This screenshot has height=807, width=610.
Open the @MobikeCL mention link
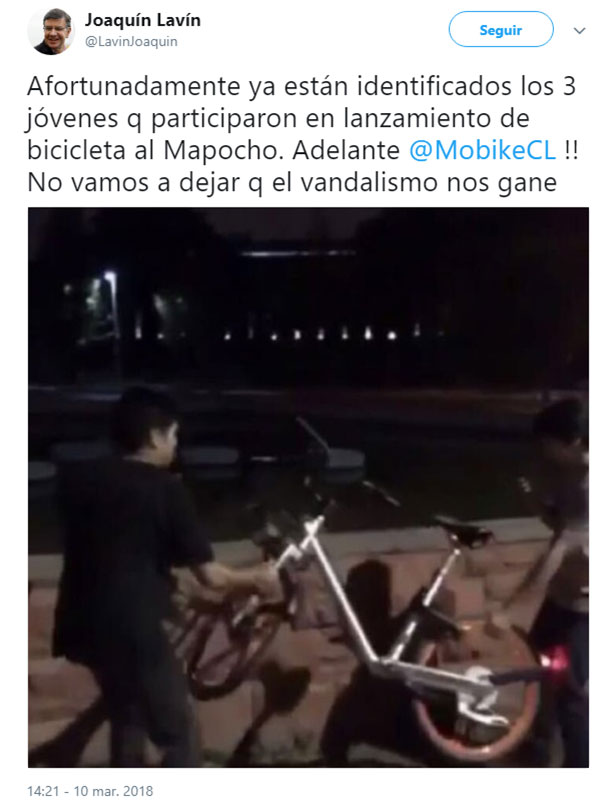click(482, 150)
